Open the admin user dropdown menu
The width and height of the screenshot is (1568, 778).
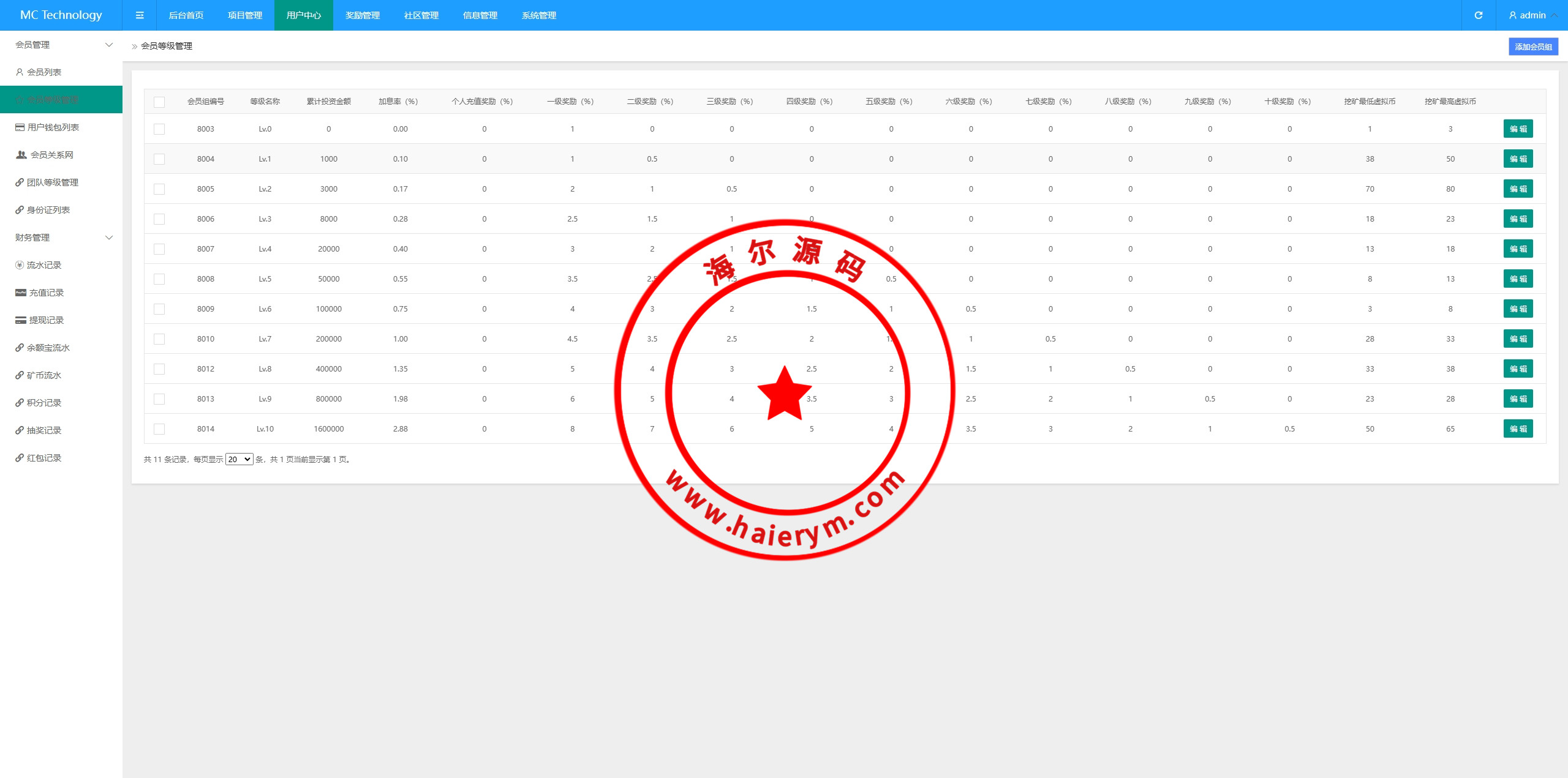pos(1532,15)
